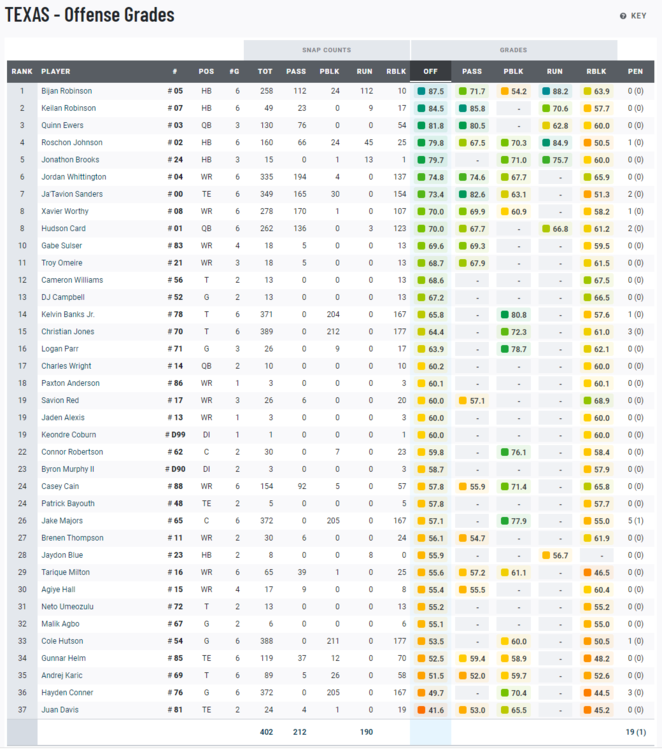Click the SNAP COUNTS group header
This screenshot has width=662, height=750.
(x=326, y=49)
